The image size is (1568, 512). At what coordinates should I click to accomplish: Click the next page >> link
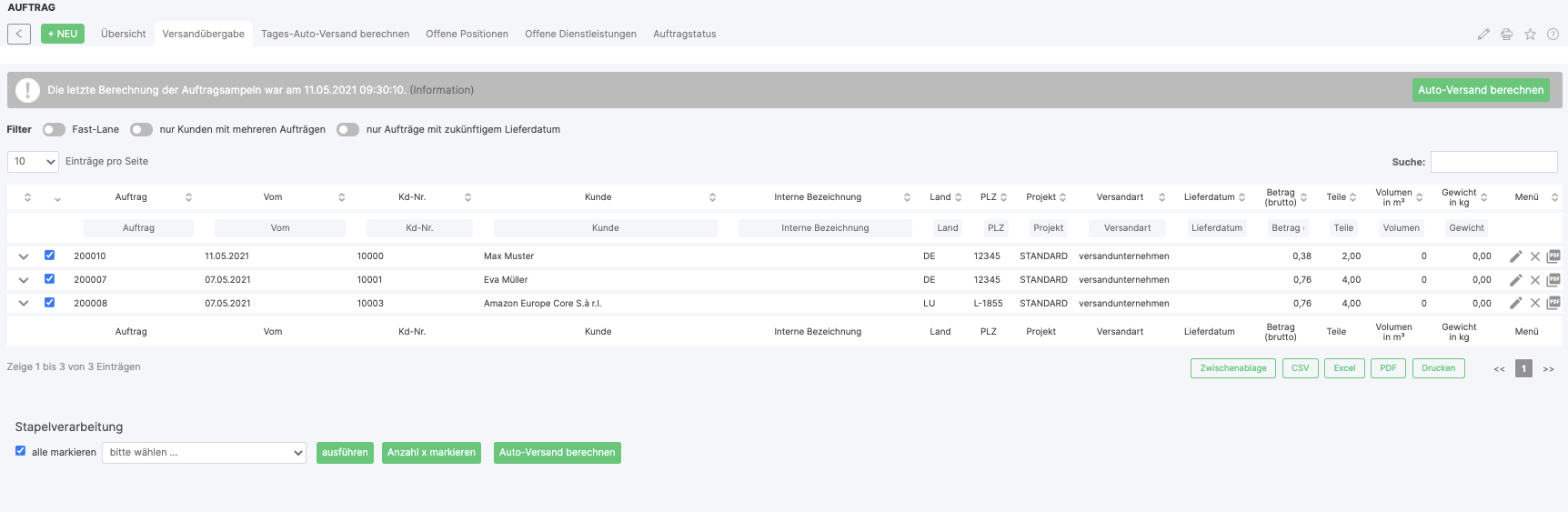pyautogui.click(x=1548, y=369)
